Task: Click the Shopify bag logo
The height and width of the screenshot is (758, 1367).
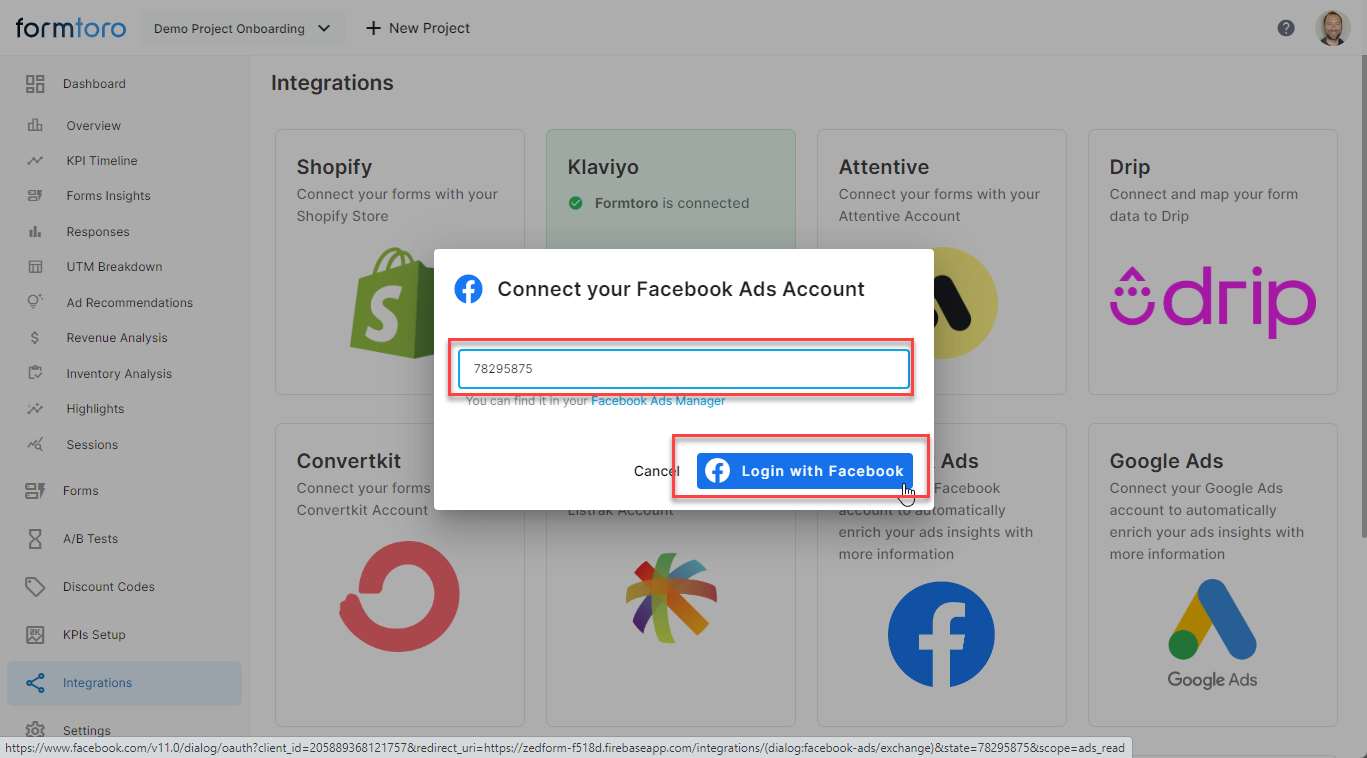Action: pos(392,303)
